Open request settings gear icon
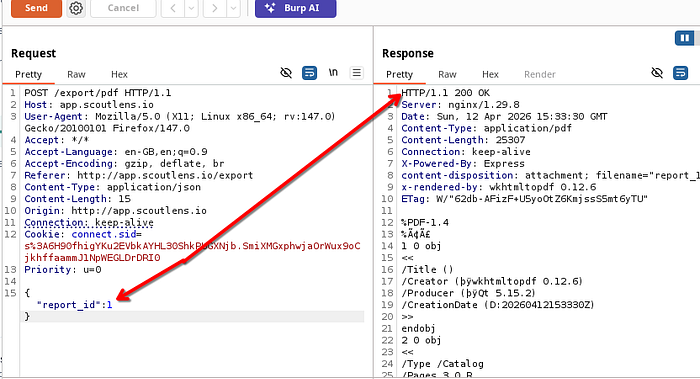 [x=76, y=8]
